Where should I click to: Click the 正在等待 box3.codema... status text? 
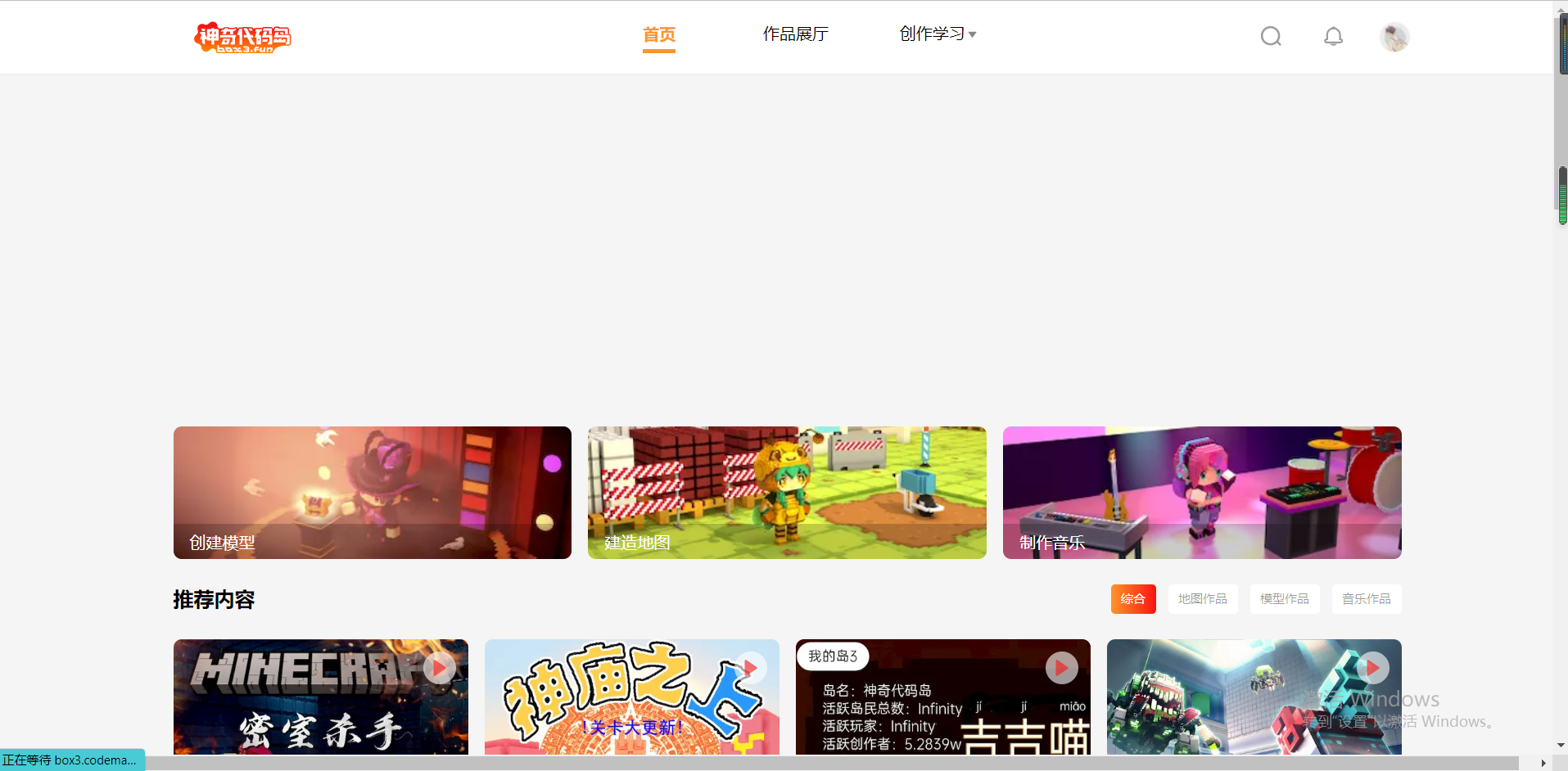(x=70, y=760)
